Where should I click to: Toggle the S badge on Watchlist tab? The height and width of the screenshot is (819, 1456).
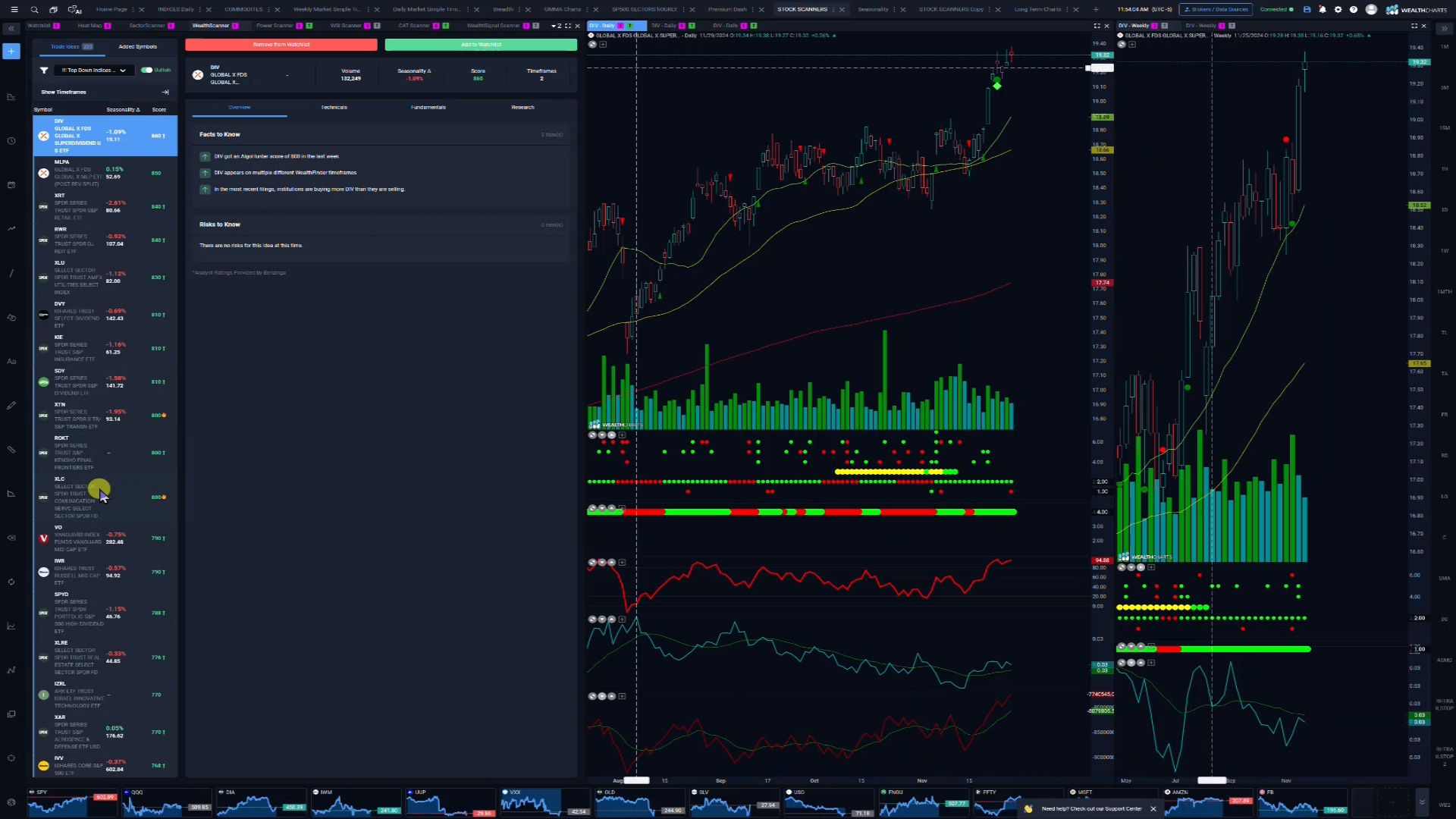(x=56, y=26)
